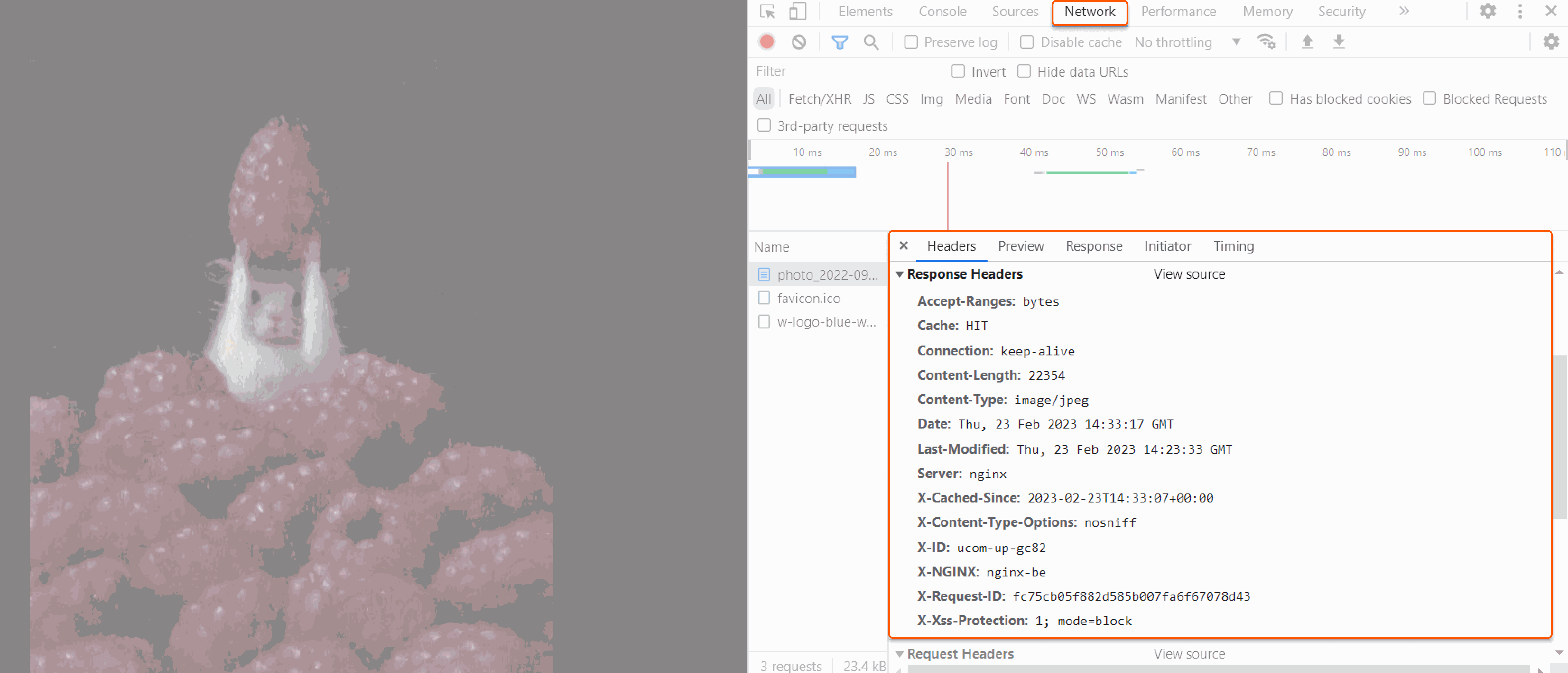Open the network search magnifier
The image size is (1568, 673).
tap(871, 42)
